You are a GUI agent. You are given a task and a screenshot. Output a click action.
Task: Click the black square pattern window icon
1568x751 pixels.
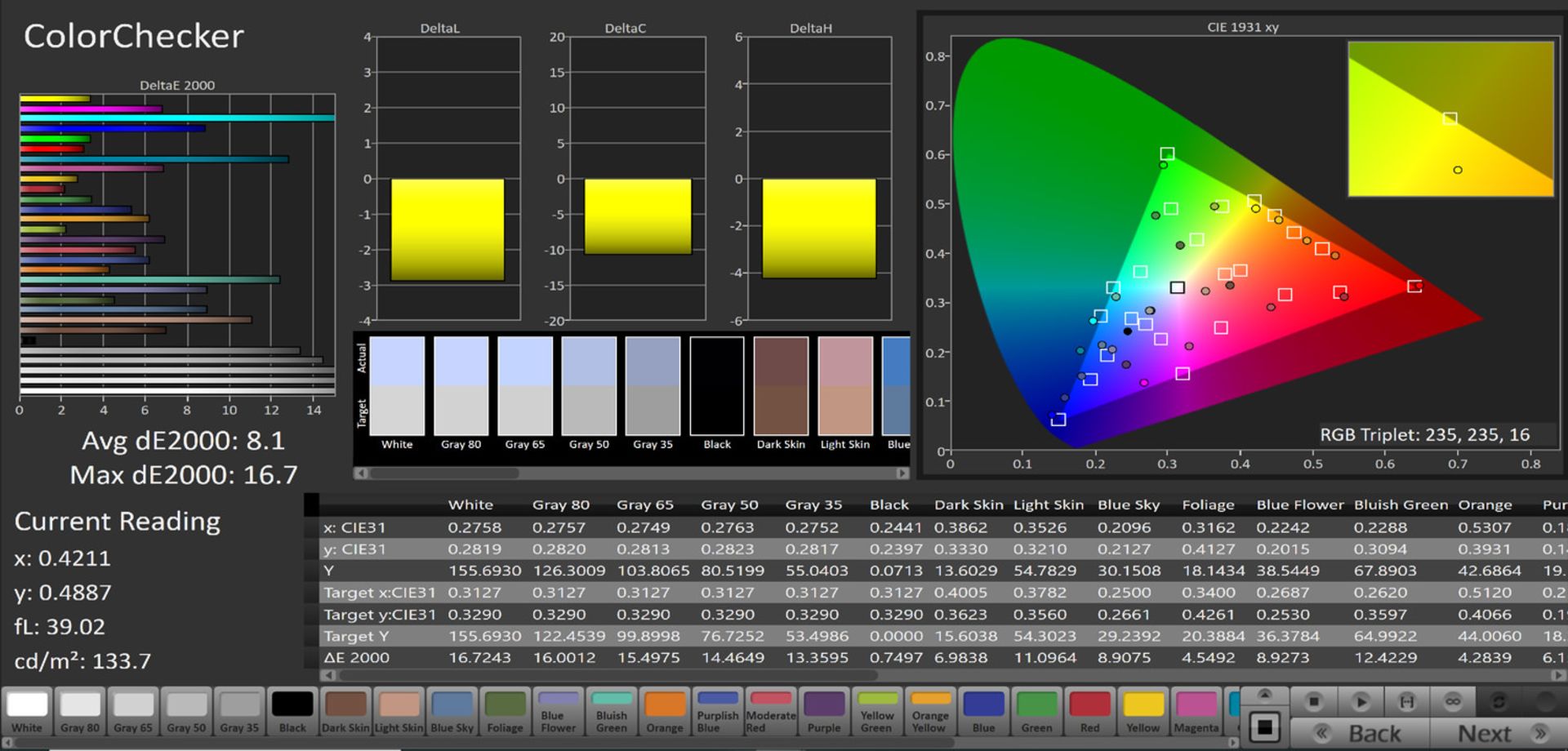coord(1264,727)
